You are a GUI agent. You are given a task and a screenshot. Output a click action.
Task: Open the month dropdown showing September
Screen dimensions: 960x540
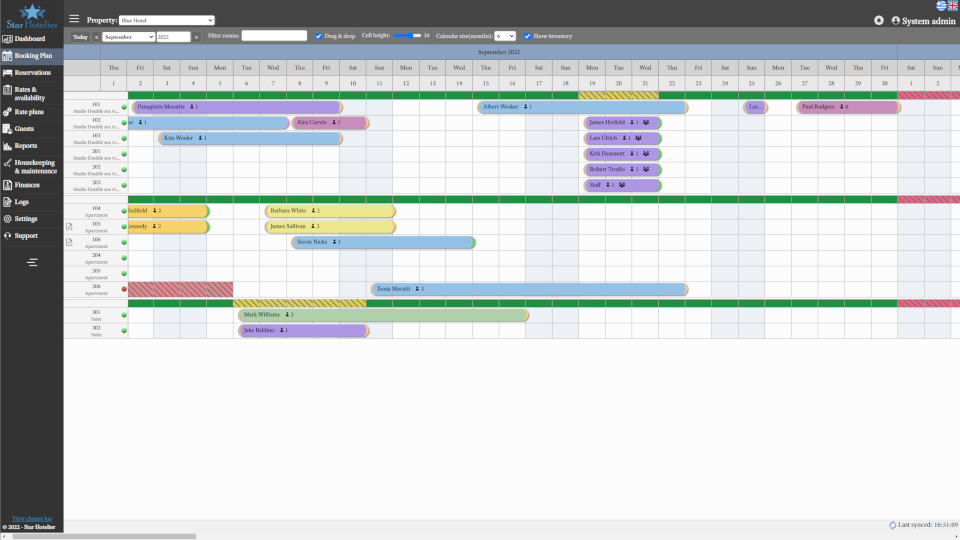tap(129, 37)
